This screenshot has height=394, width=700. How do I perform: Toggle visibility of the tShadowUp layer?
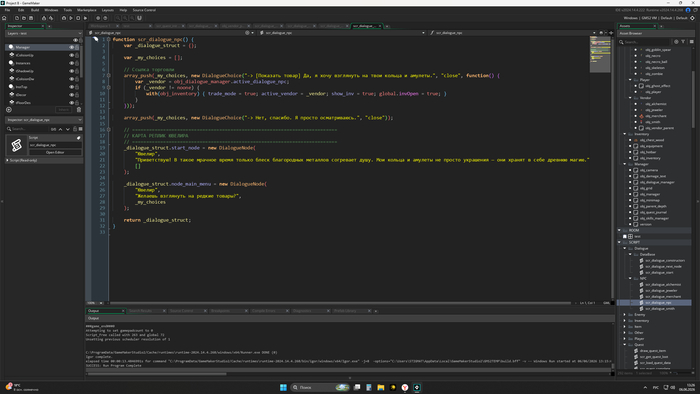(71, 71)
